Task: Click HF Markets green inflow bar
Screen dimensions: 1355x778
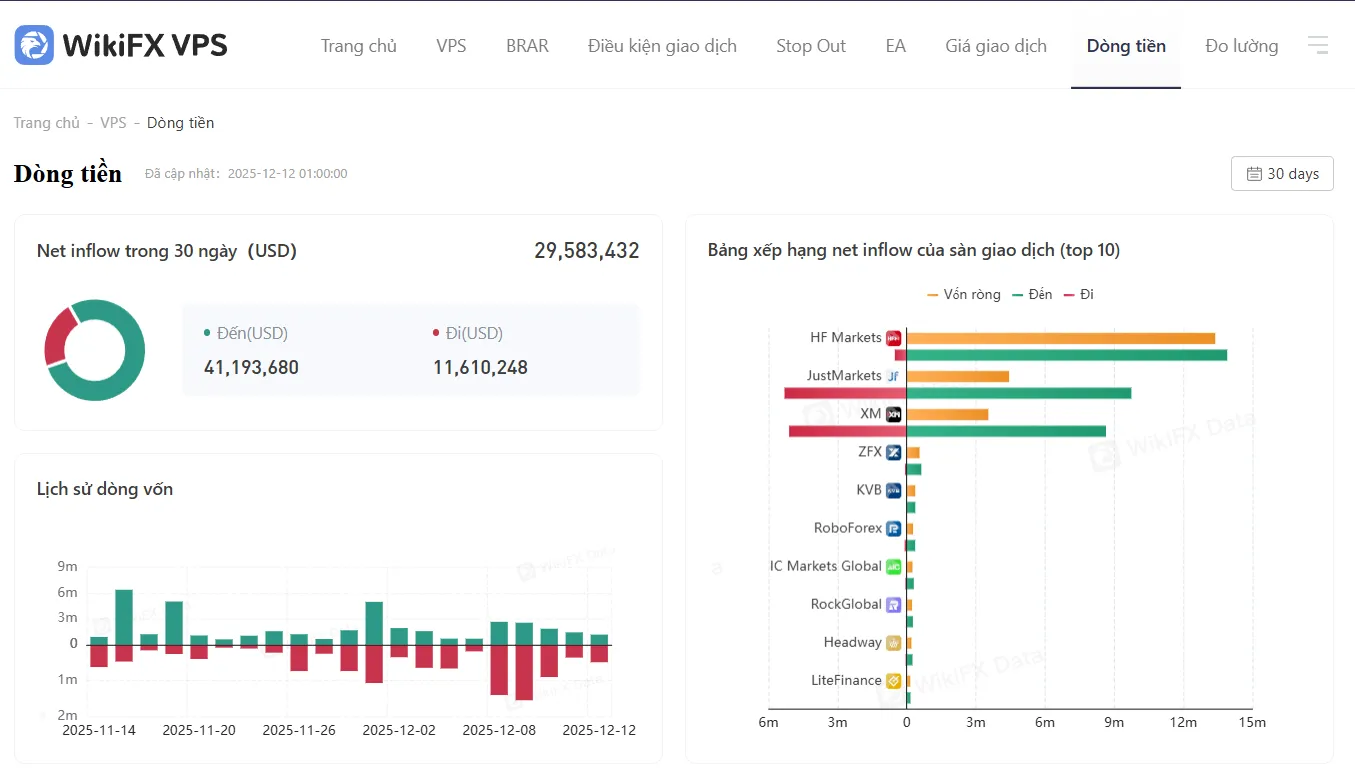Action: 1067,355
